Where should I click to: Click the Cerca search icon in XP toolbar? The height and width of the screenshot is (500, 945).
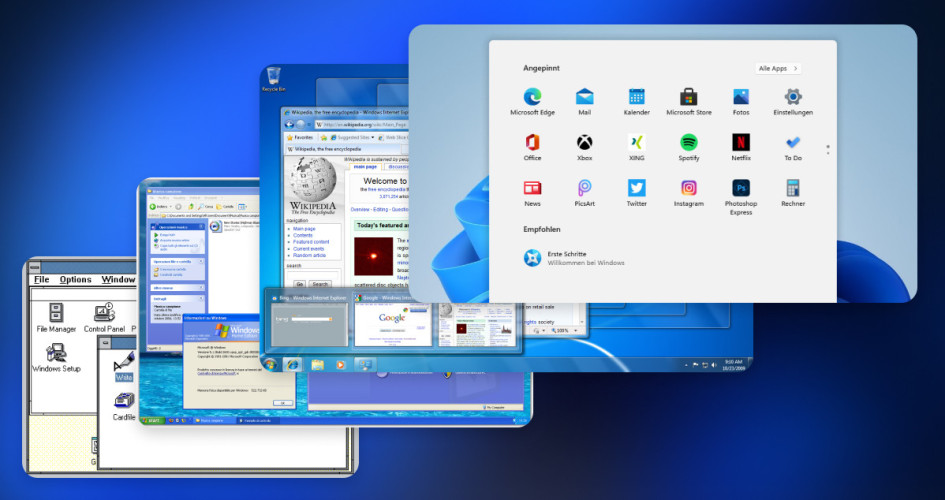204,207
